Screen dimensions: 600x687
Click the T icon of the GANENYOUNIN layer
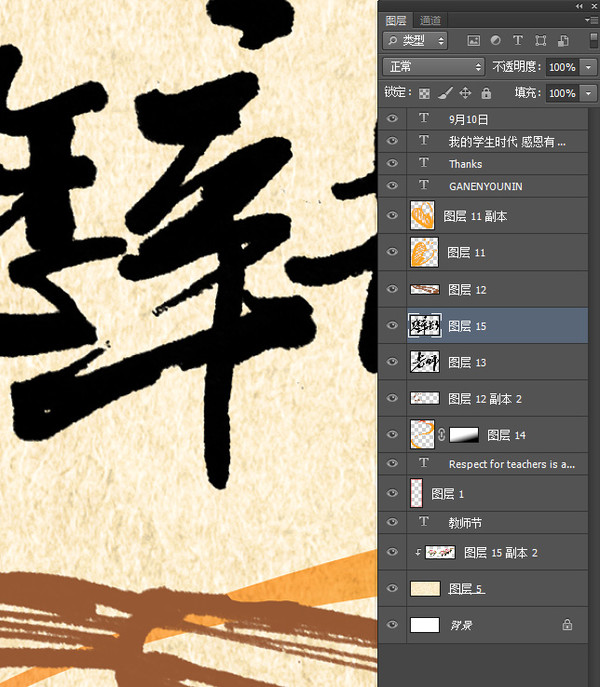click(423, 185)
